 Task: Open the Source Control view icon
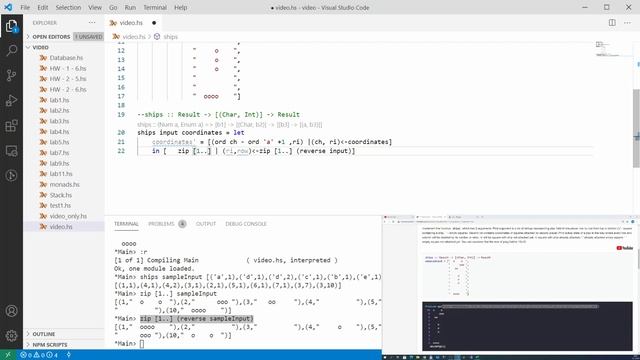coord(11,75)
